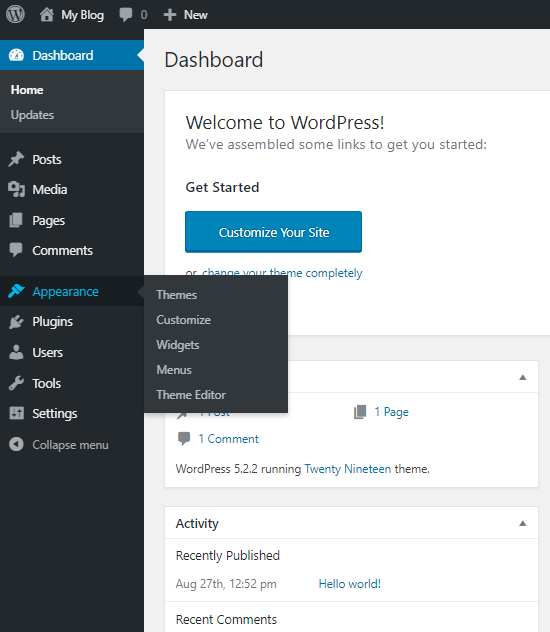
Task: Click the Posts pushpin icon
Action: (16, 159)
